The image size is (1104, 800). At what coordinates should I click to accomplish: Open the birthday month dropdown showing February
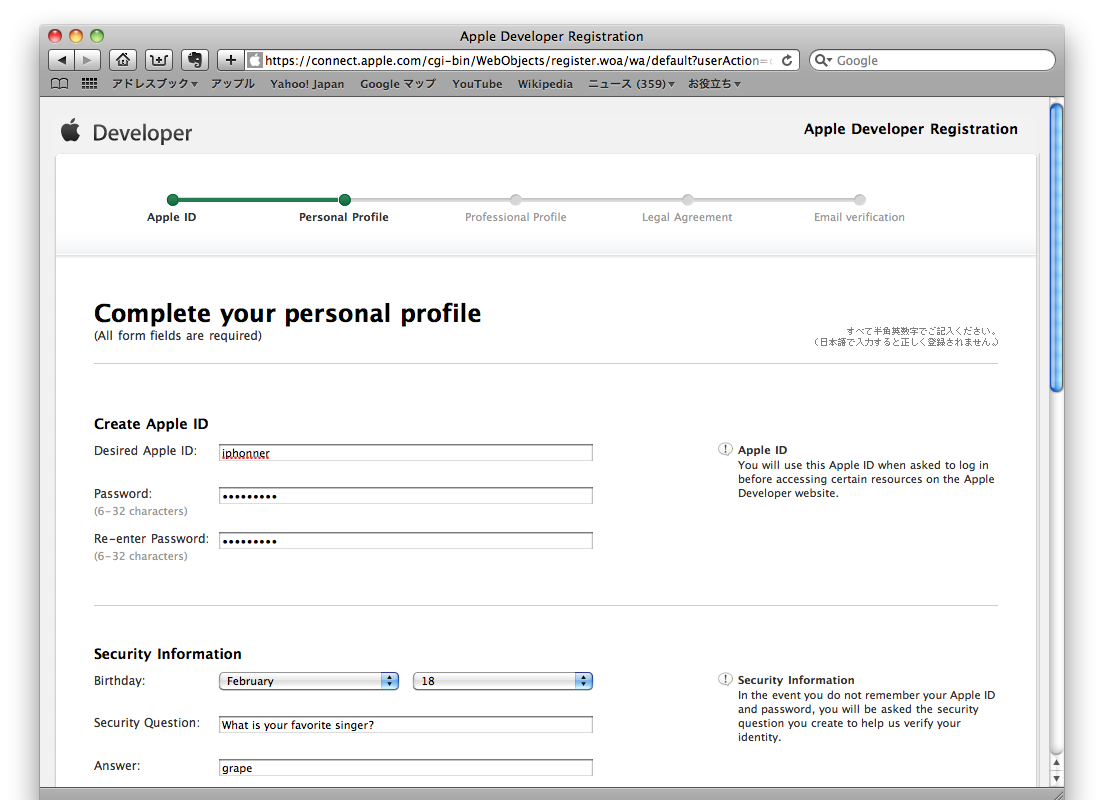308,681
